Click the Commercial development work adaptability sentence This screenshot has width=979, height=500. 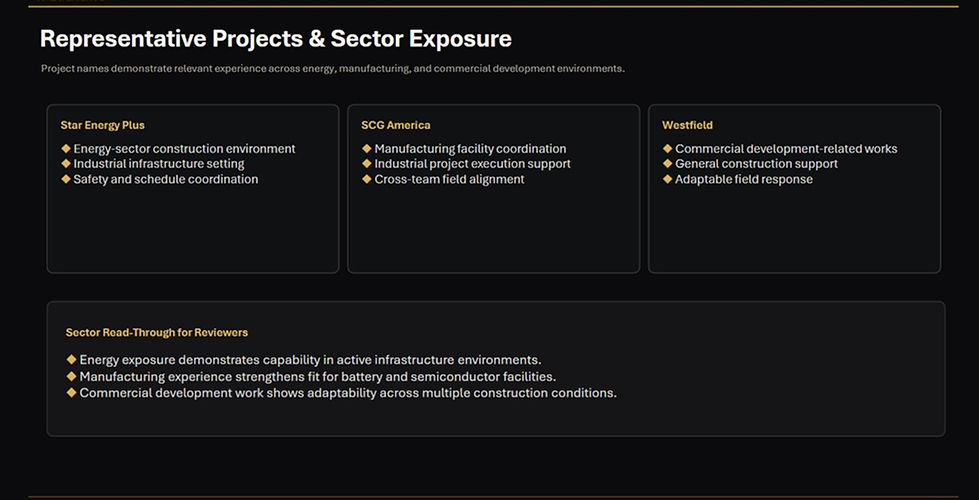[x=348, y=393]
